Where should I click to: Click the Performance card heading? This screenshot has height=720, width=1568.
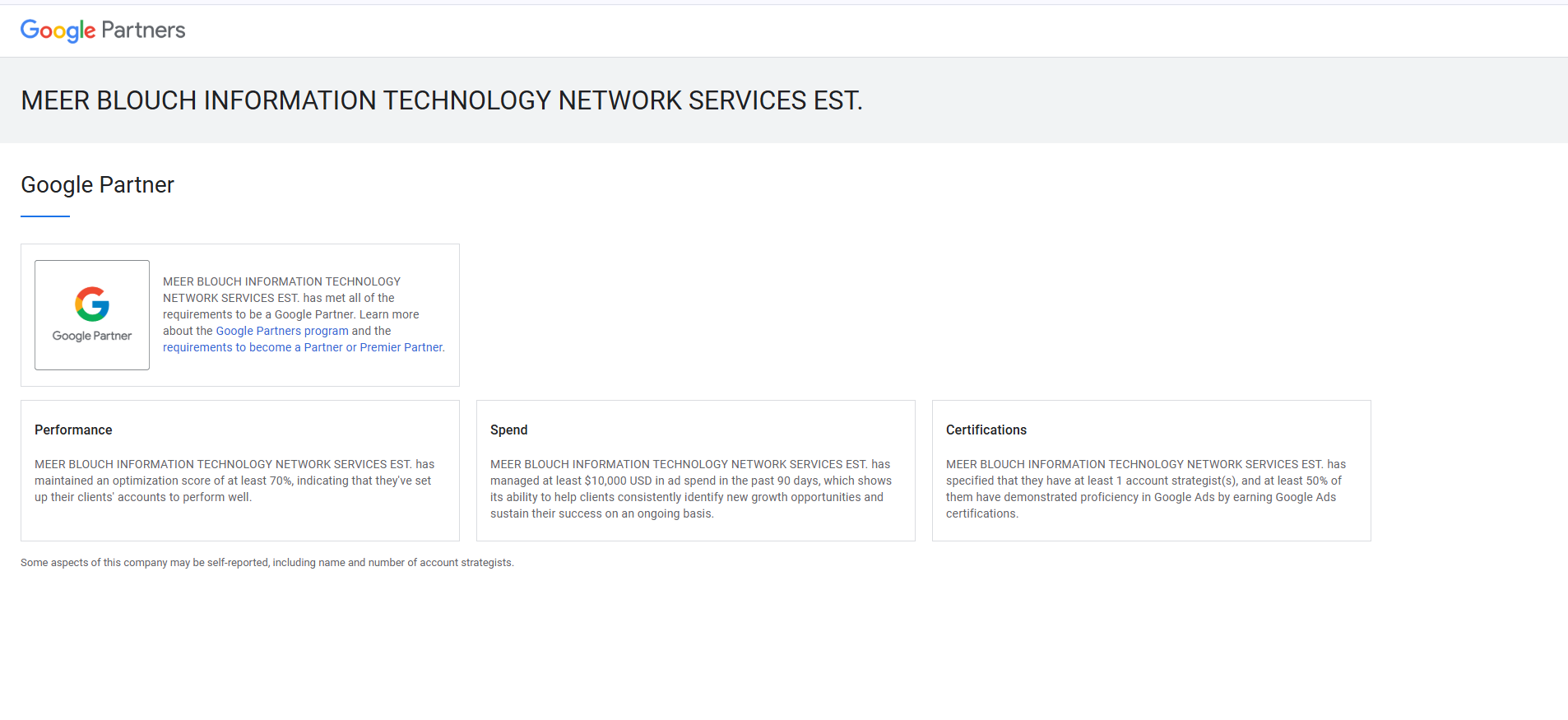pos(73,430)
